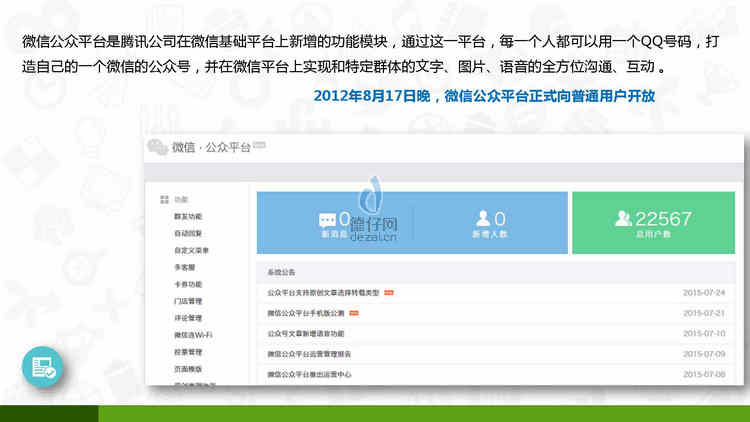
Task: Open announcement 微信公众平台推出运营中心
Action: point(309,375)
